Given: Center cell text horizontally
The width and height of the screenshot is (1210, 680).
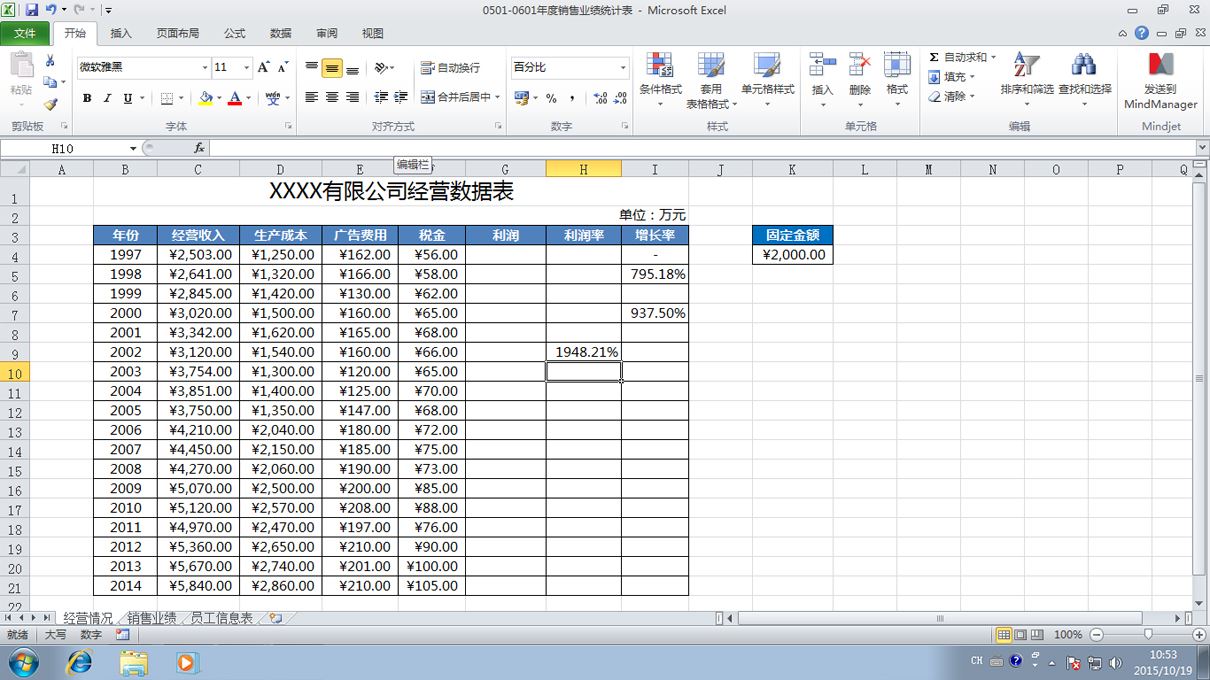Looking at the screenshot, I should tap(332, 98).
